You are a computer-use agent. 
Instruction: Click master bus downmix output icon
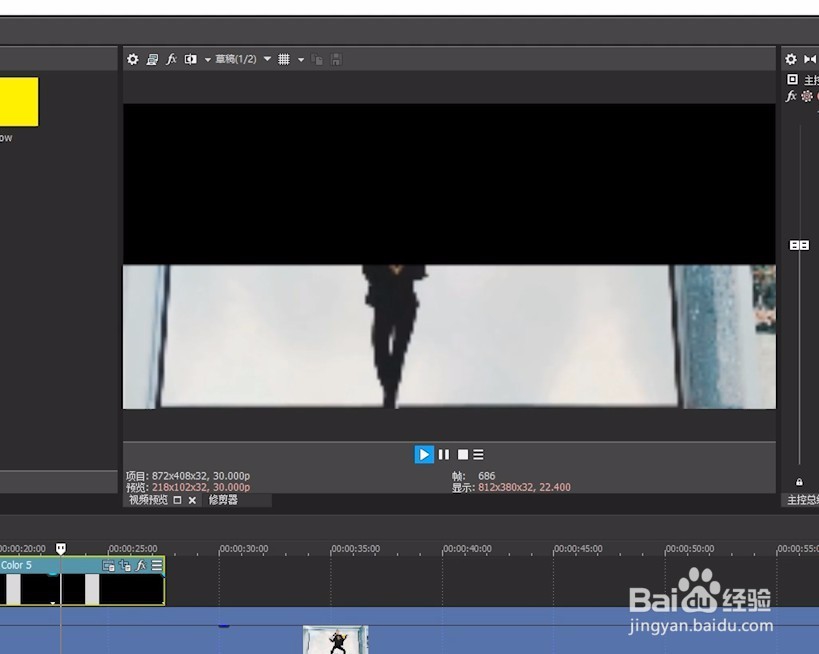coord(810,59)
